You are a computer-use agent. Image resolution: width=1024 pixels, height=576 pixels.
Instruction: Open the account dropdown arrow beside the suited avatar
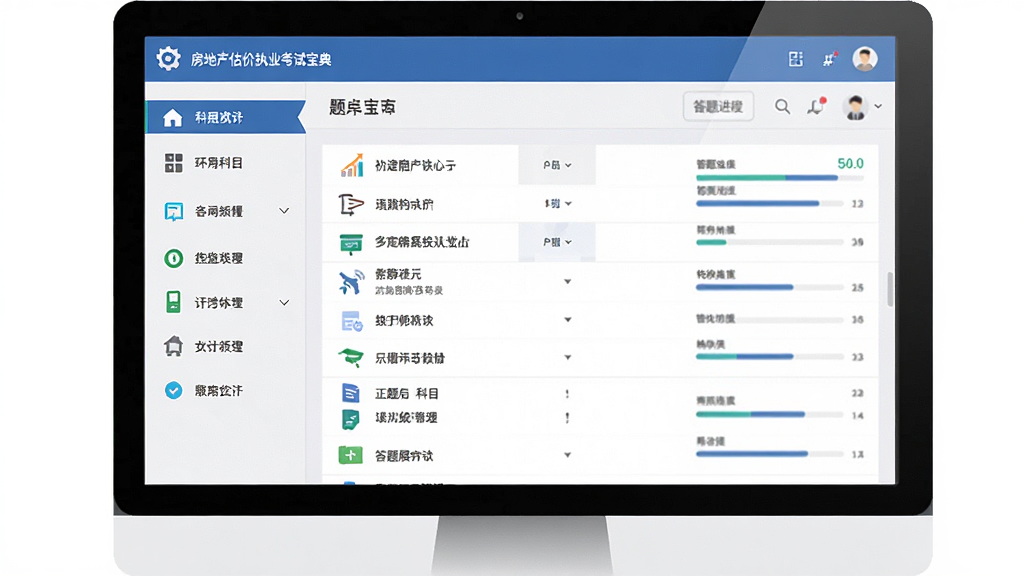878,106
